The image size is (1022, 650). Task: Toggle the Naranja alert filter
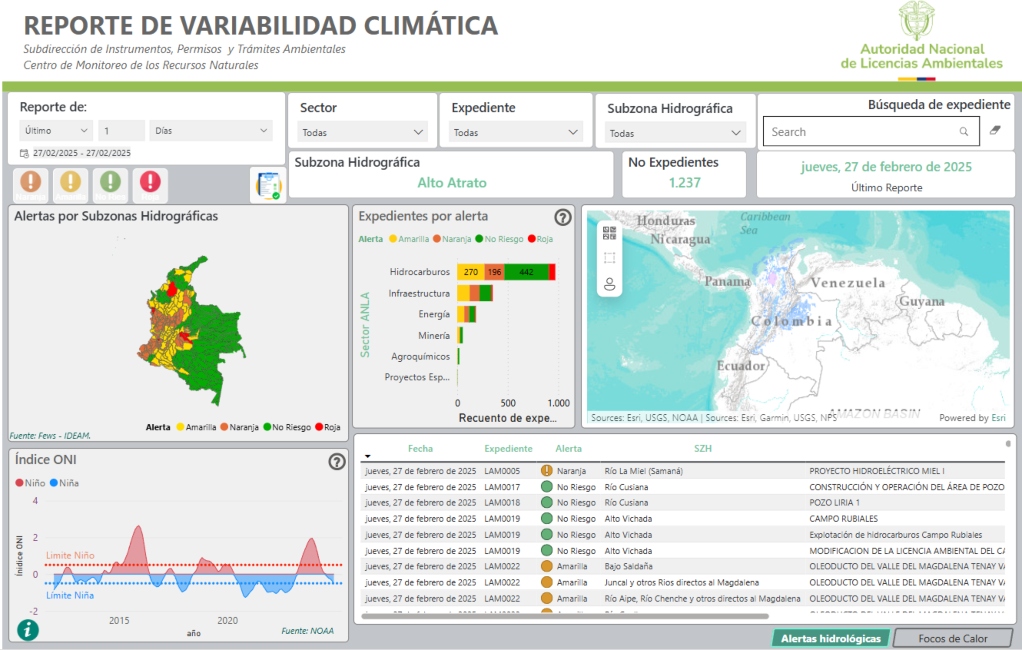click(30, 183)
